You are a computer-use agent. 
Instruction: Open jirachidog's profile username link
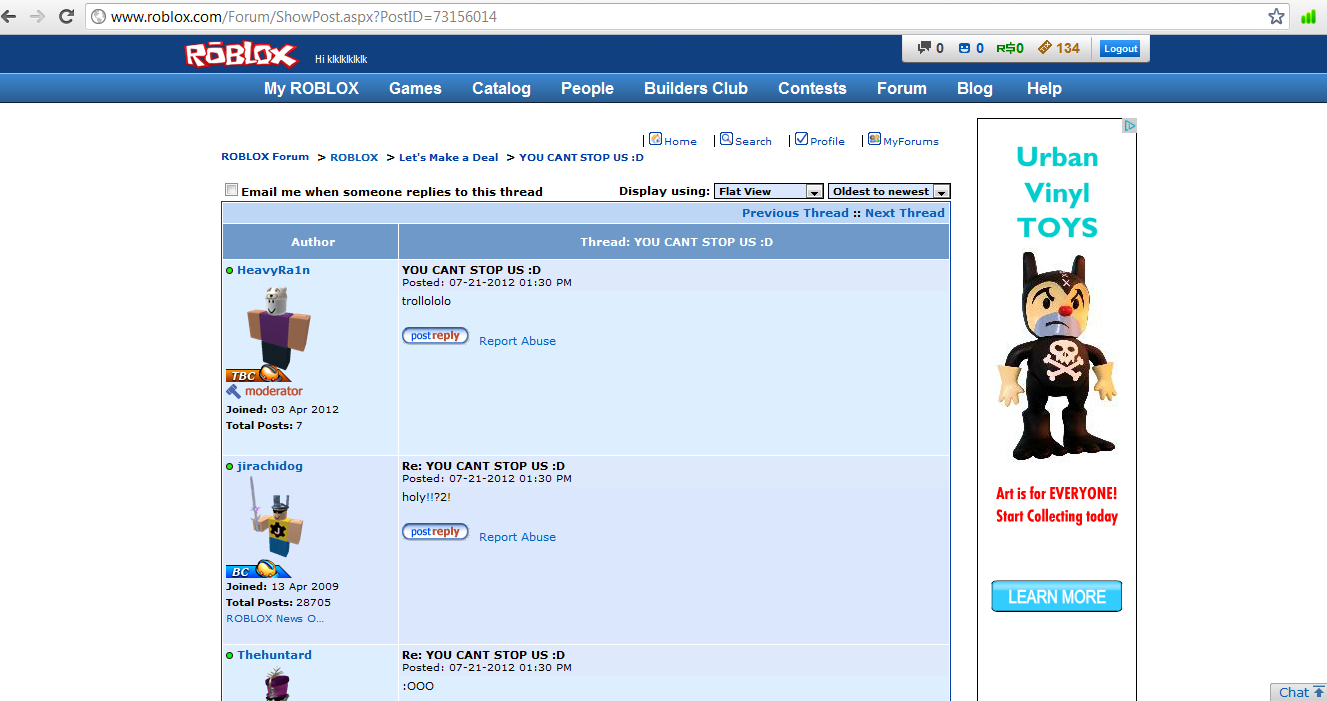tap(270, 466)
